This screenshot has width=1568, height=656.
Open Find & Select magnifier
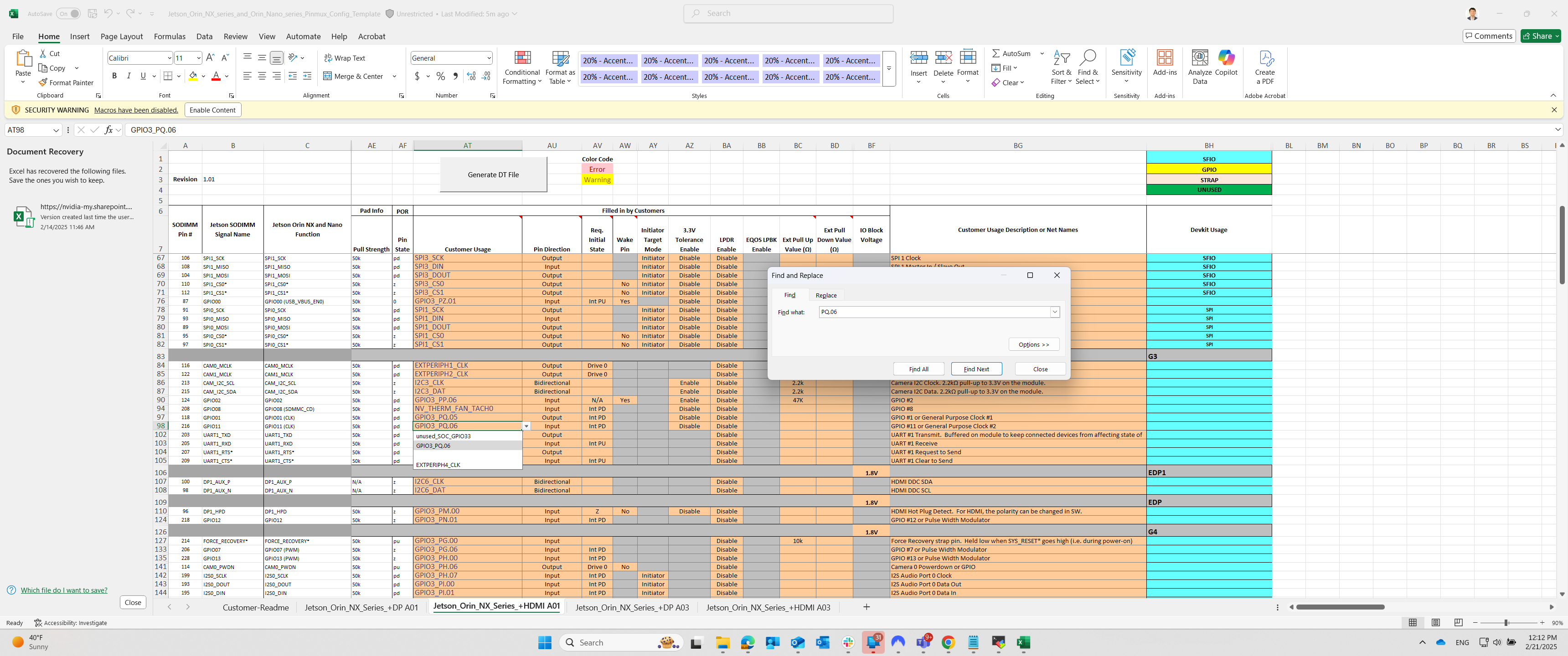pos(1087,67)
